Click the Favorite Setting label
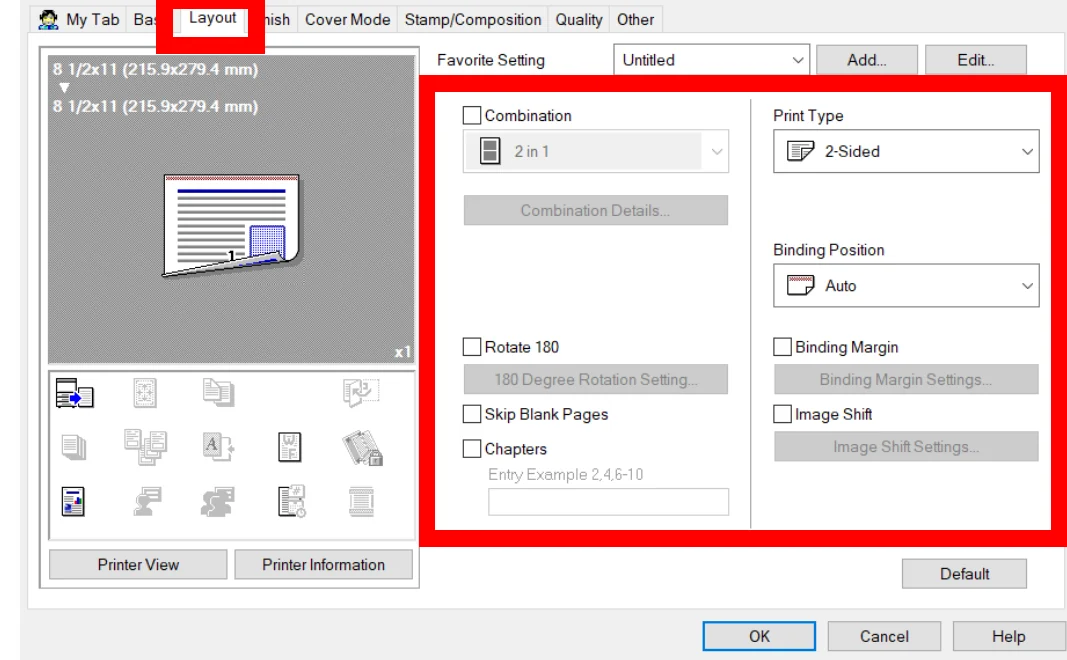 (x=491, y=60)
